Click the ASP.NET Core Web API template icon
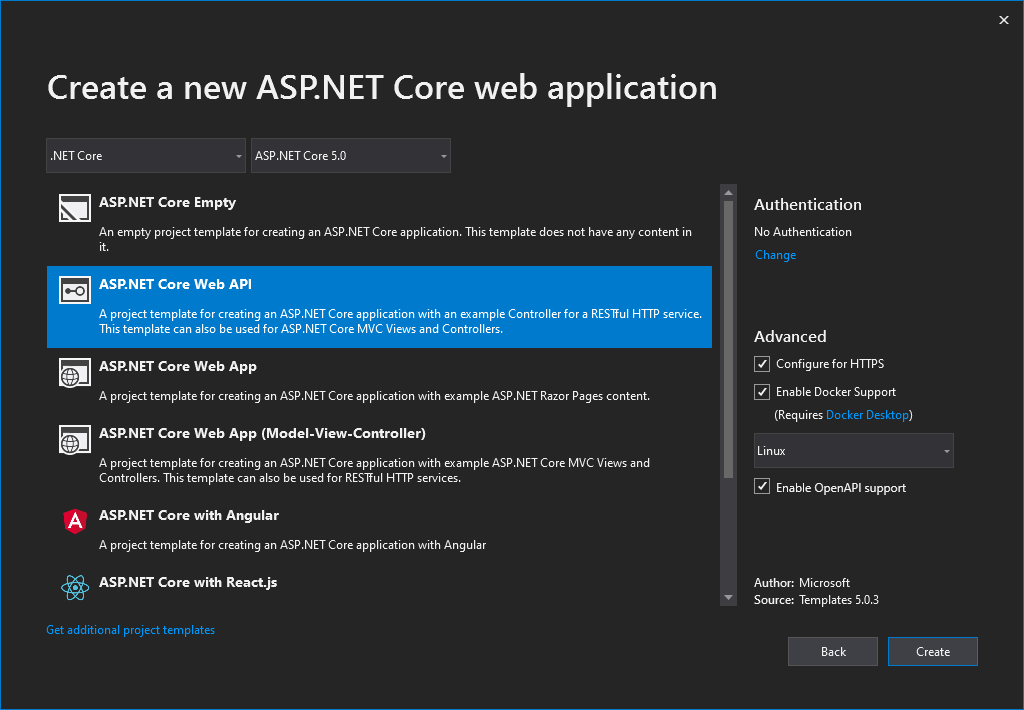Screen dimensions: 1024x710 74,290
